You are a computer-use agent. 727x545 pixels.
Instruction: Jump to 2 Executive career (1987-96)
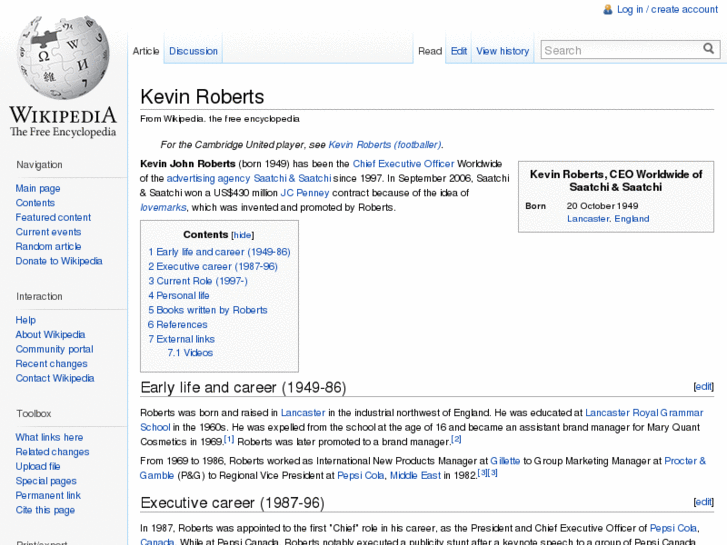pyautogui.click(x=213, y=267)
